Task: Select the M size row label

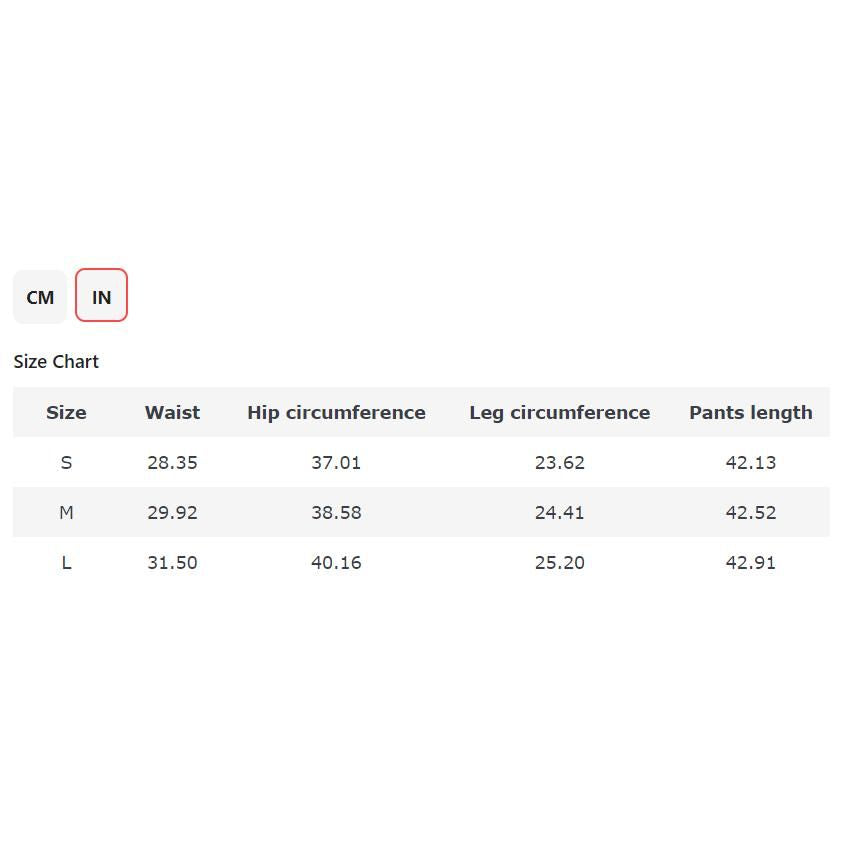Action: pyautogui.click(x=66, y=512)
